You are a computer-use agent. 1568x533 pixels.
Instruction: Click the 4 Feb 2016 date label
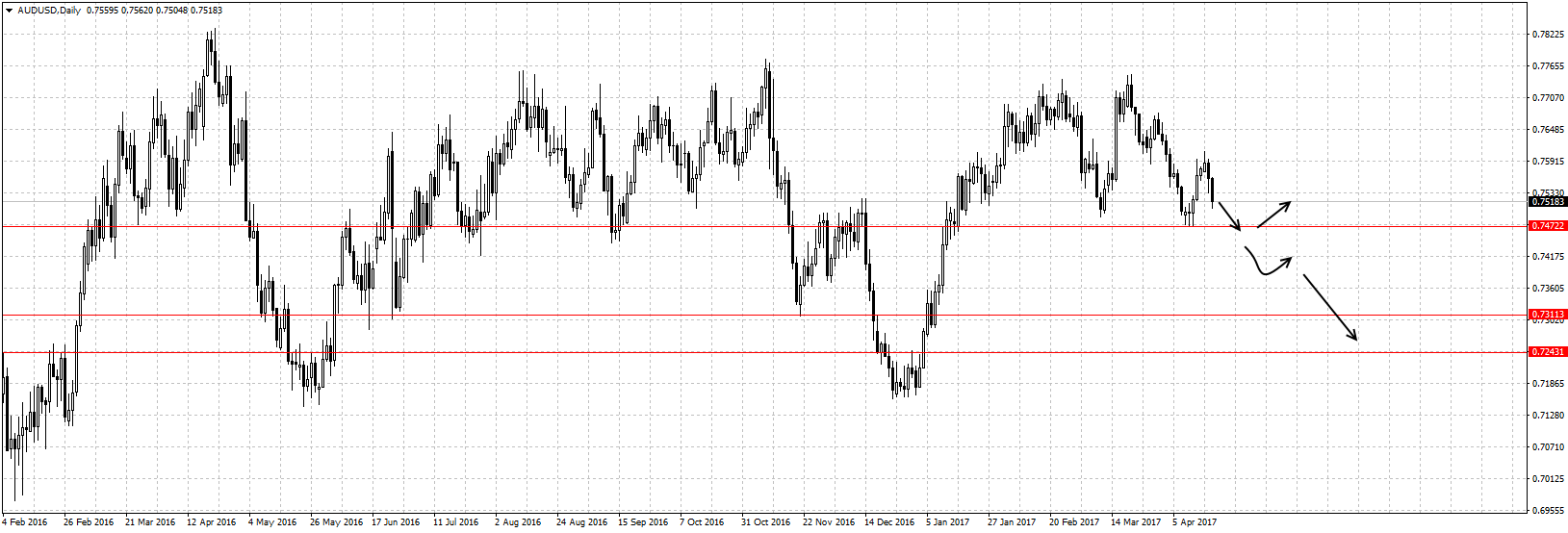pos(24,522)
